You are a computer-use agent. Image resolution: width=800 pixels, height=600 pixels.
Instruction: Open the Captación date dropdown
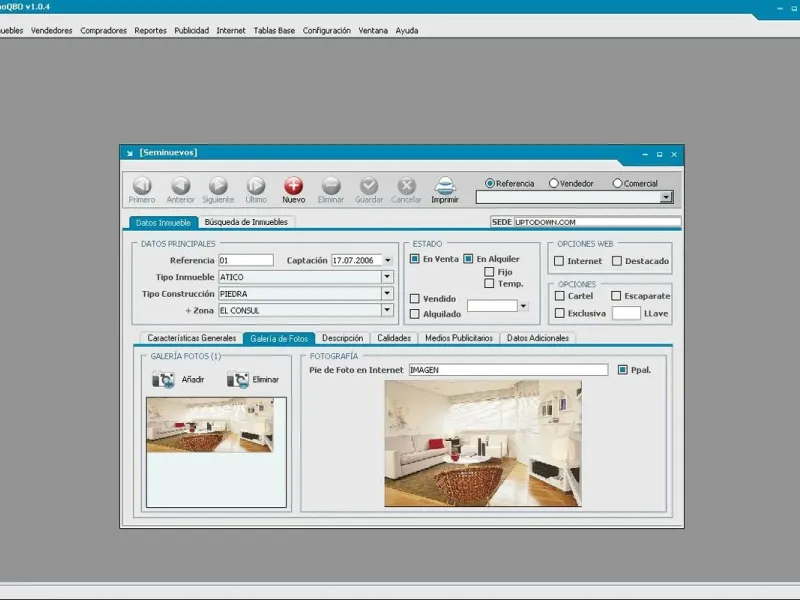tap(388, 260)
